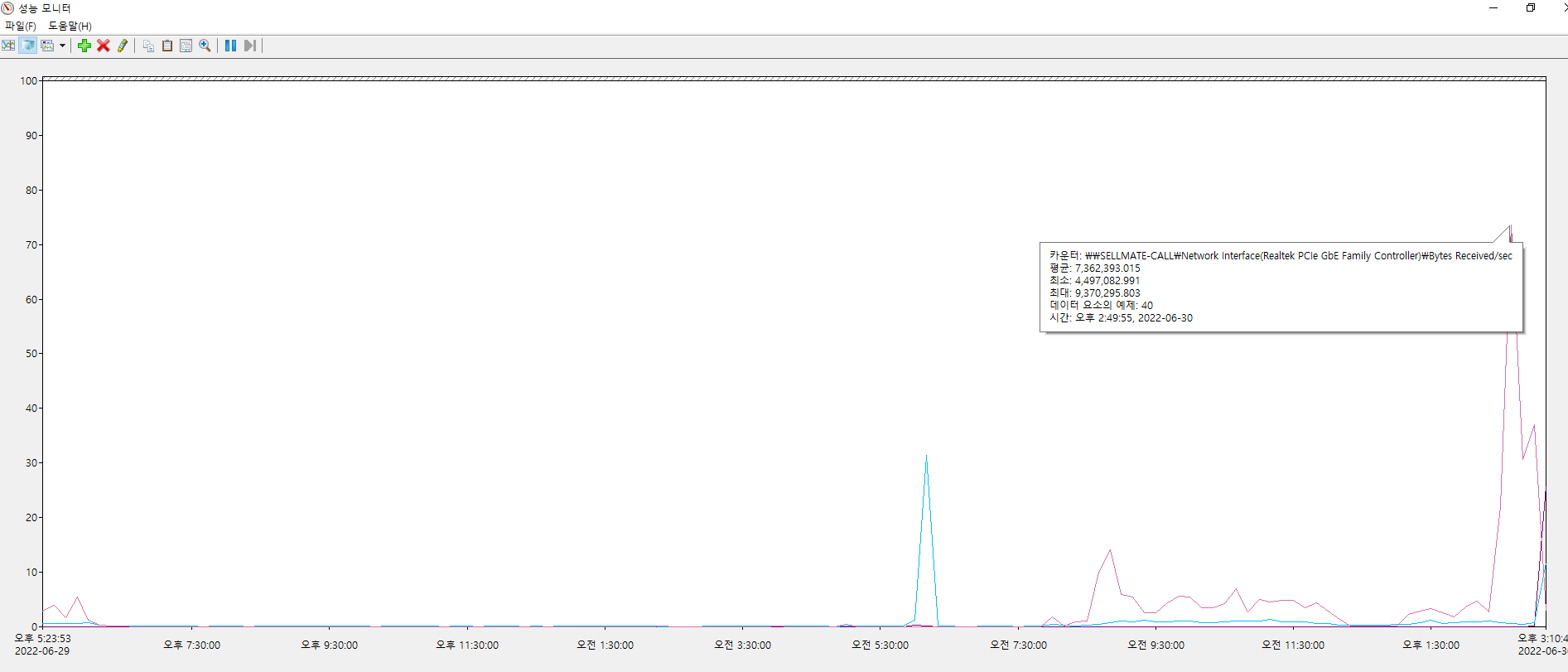Click the 성능 모니터 title bar app icon
Viewport: 1568px width, 672px height.
(8, 8)
